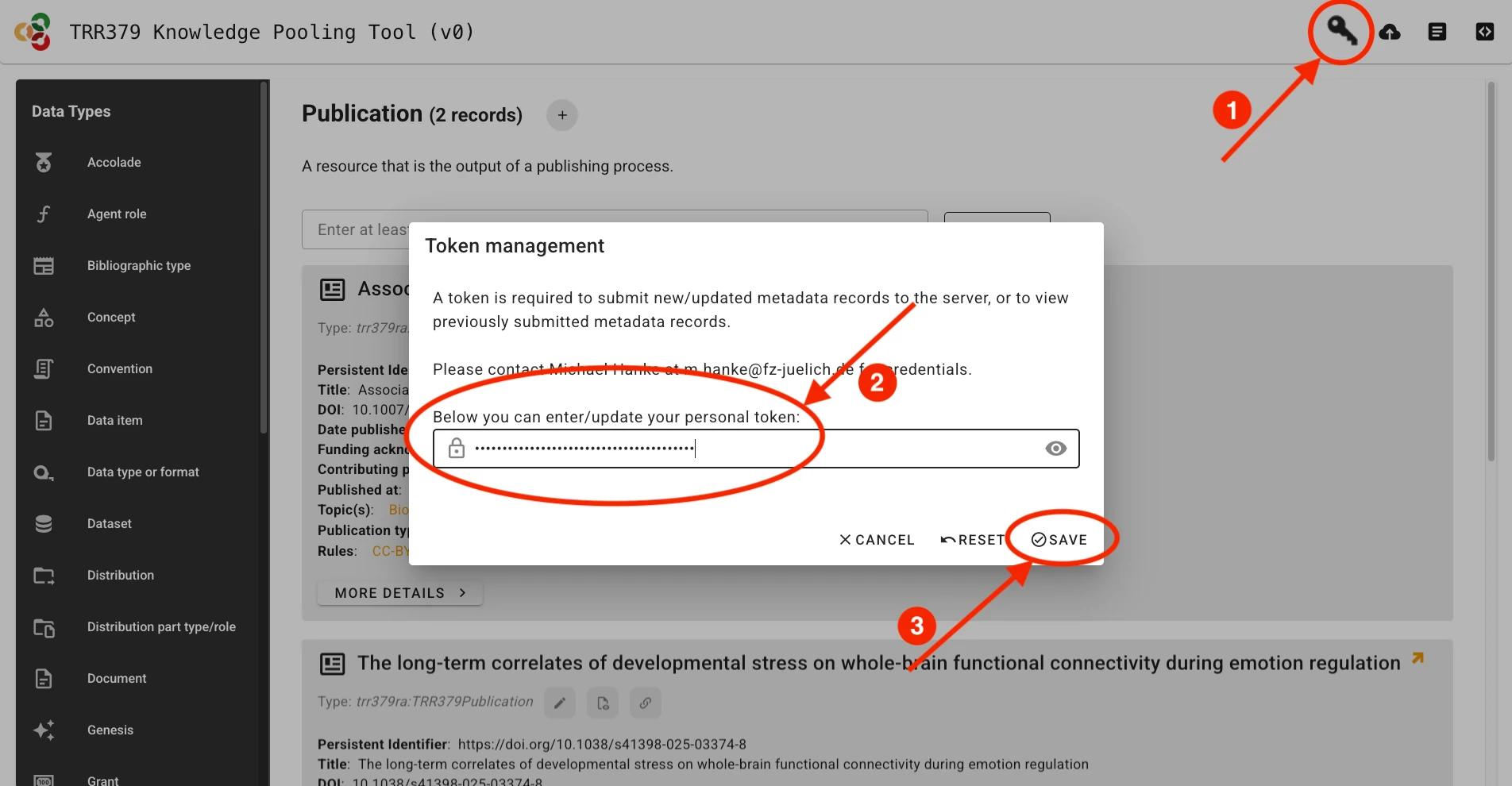This screenshot has height=786, width=1512.
Task: Edit the long-term correlates publication with pencil icon
Action: (559, 703)
